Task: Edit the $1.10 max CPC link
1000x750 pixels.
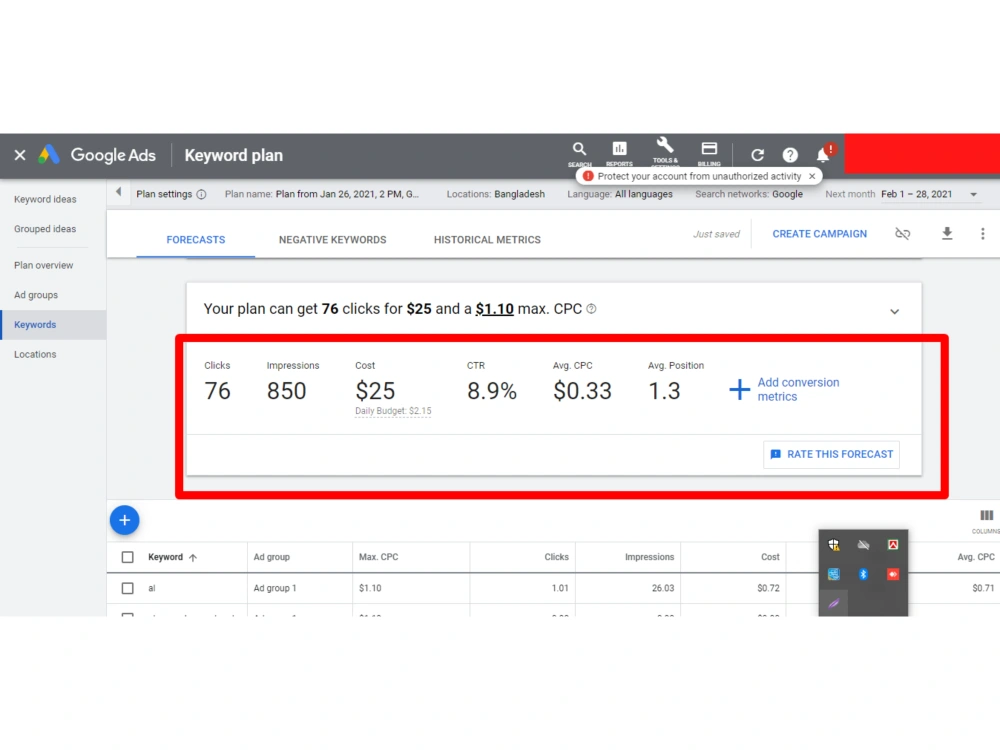Action: 494,309
